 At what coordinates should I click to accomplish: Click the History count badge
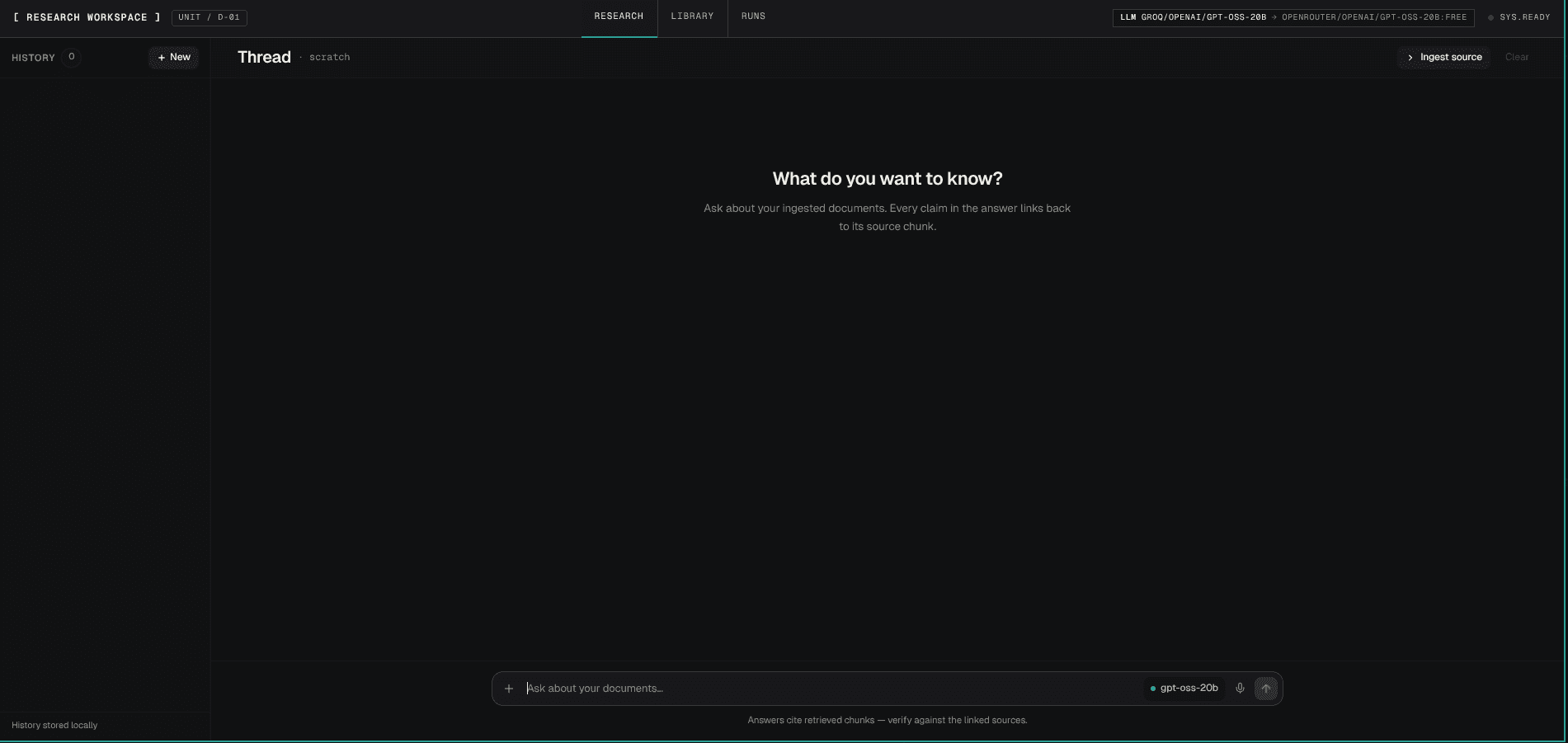(x=72, y=57)
